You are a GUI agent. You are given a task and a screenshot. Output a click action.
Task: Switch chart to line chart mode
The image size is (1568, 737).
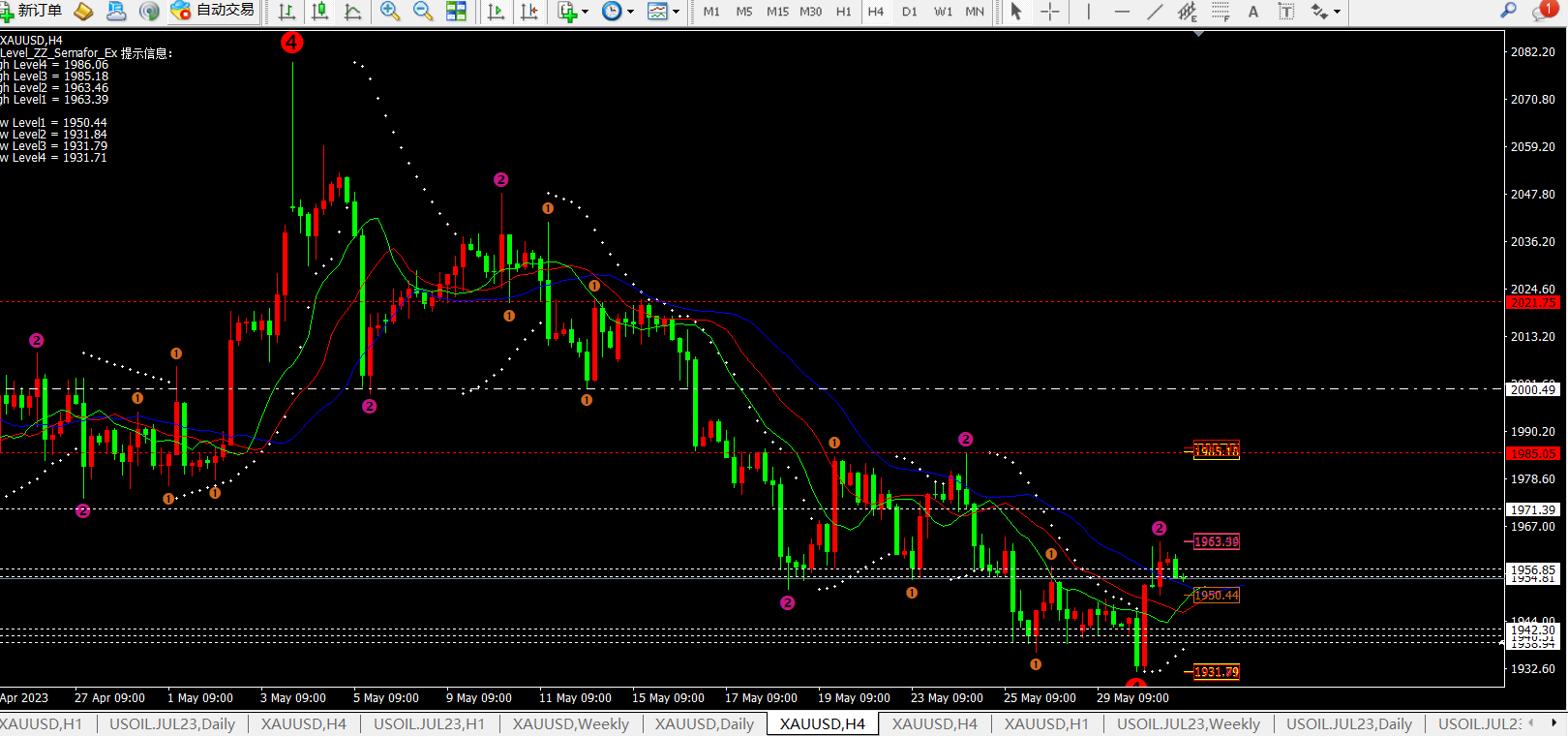(353, 12)
